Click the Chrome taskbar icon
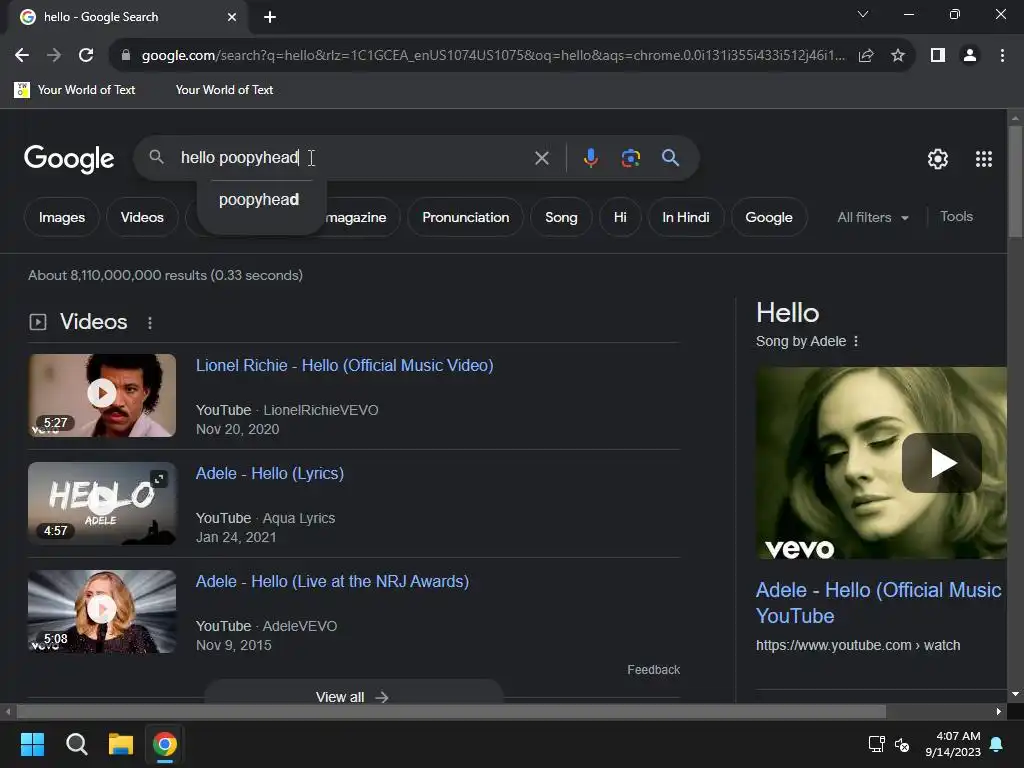The height and width of the screenshot is (768, 1024). coord(165,744)
